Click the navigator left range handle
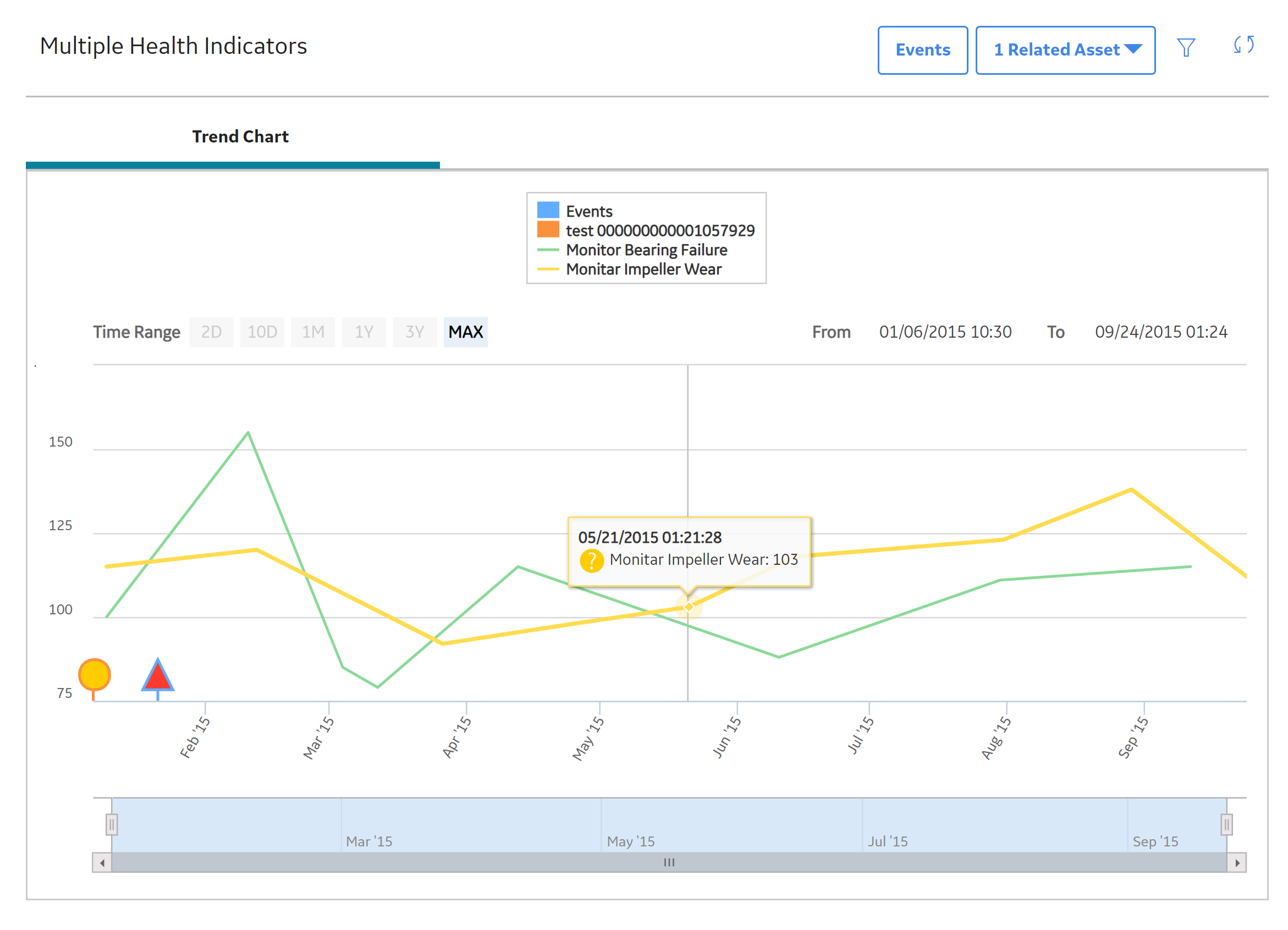The width and height of the screenshot is (1288, 930). [x=112, y=824]
